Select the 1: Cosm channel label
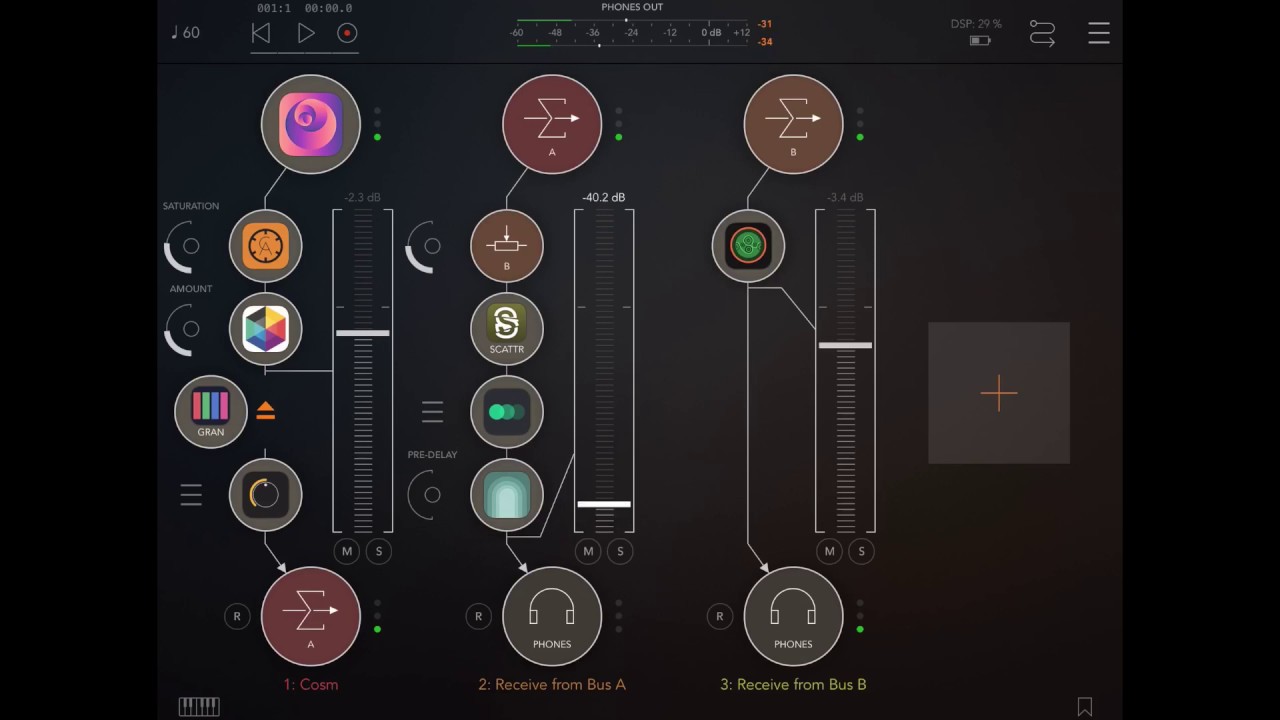This screenshot has height=720, width=1280. (311, 685)
